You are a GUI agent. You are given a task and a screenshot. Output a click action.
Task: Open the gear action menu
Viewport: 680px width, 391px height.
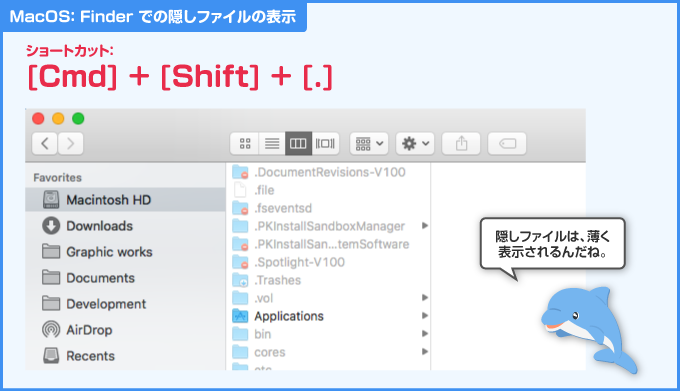coord(415,143)
